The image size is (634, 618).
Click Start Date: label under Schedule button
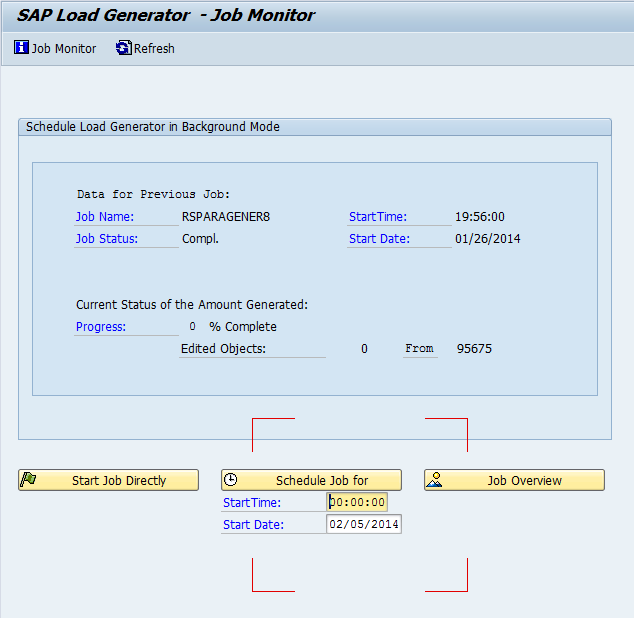click(254, 525)
